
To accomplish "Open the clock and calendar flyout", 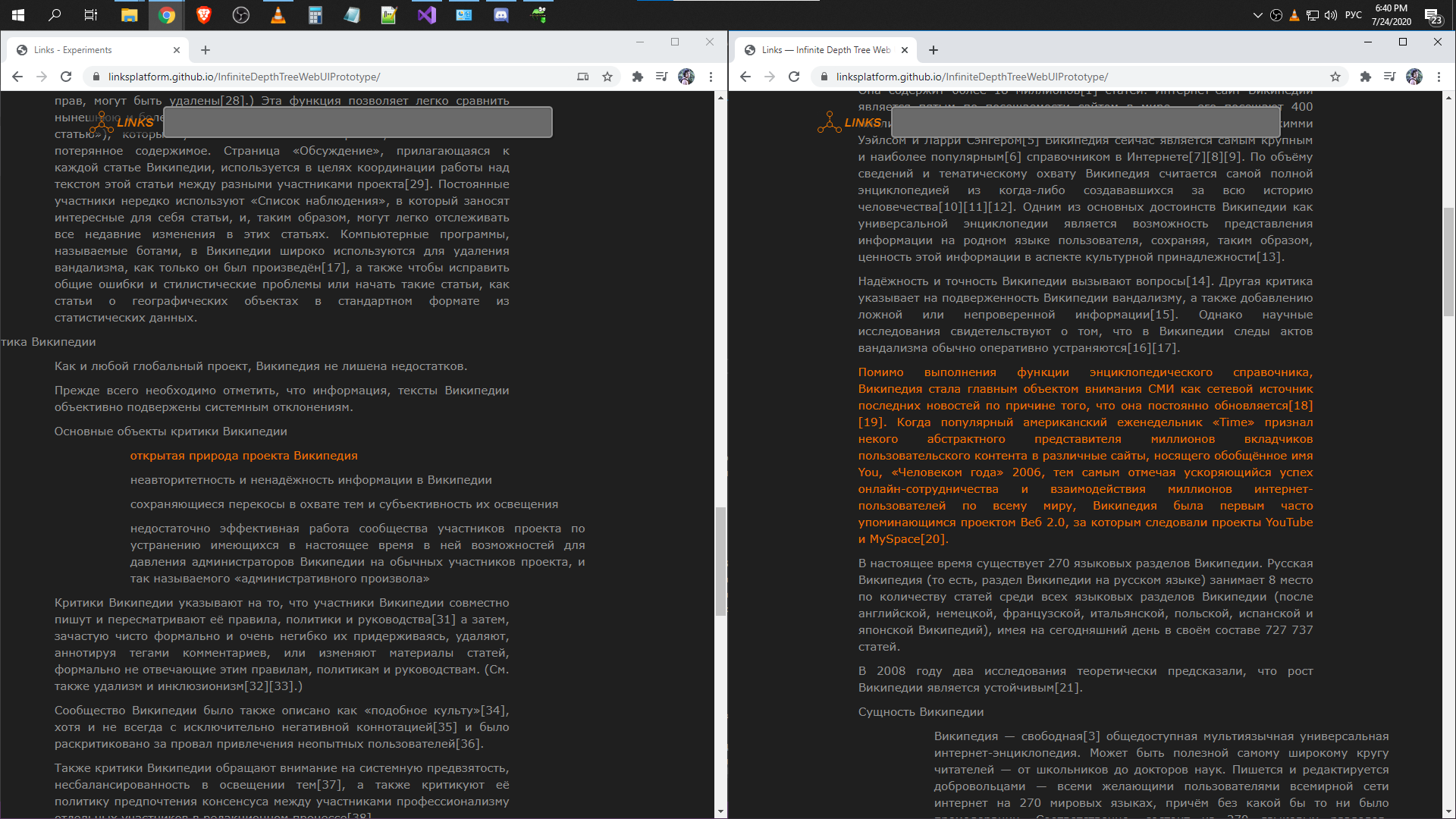I will [1392, 15].
